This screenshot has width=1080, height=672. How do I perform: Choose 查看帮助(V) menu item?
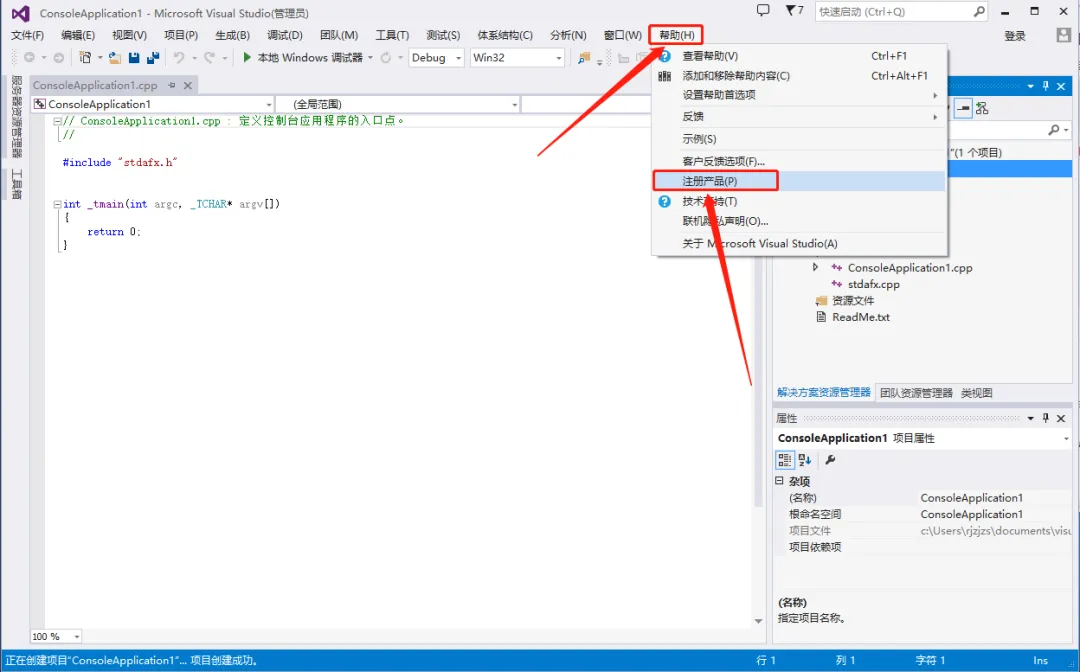(800, 56)
